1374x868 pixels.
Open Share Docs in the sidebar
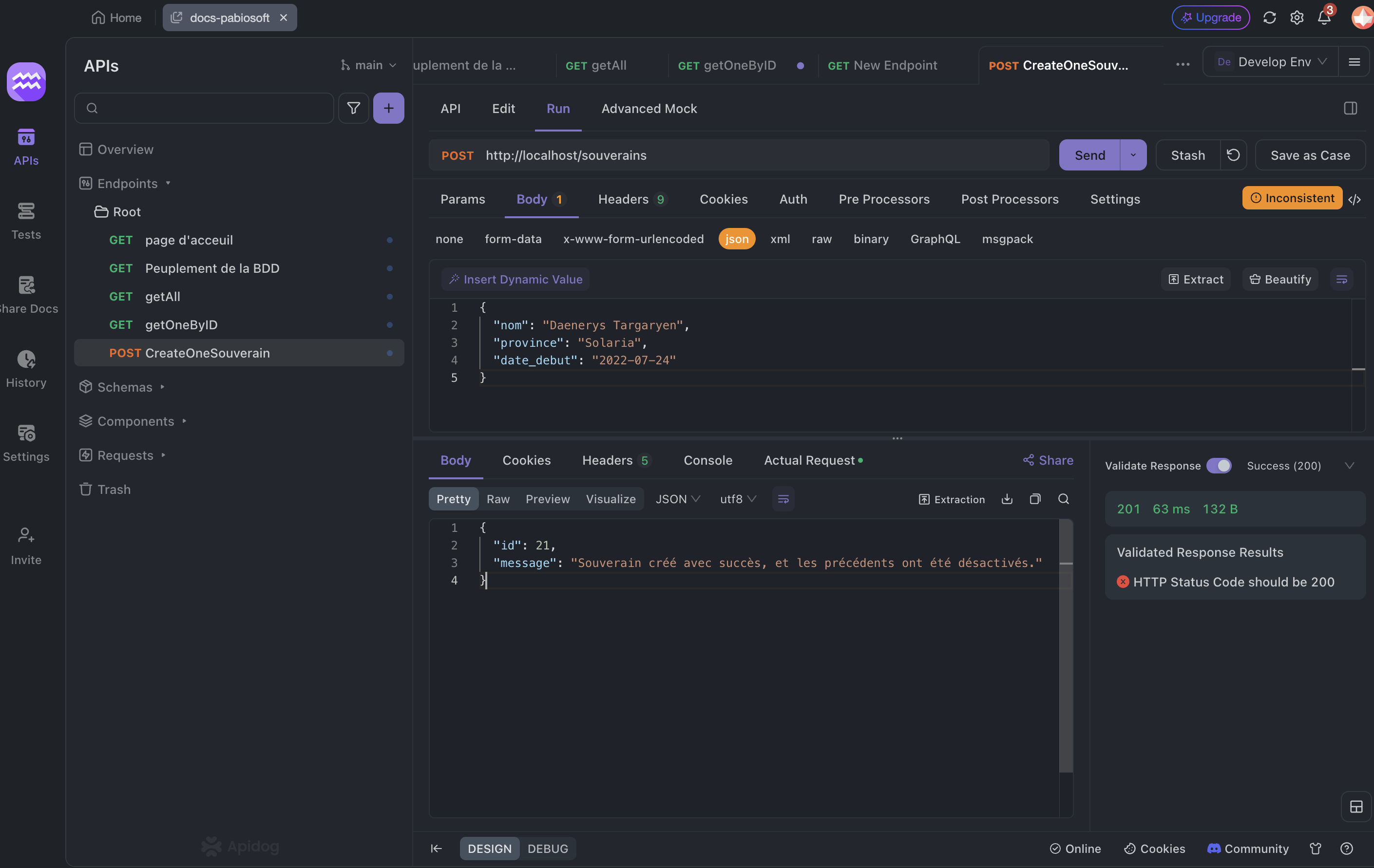pos(26,294)
